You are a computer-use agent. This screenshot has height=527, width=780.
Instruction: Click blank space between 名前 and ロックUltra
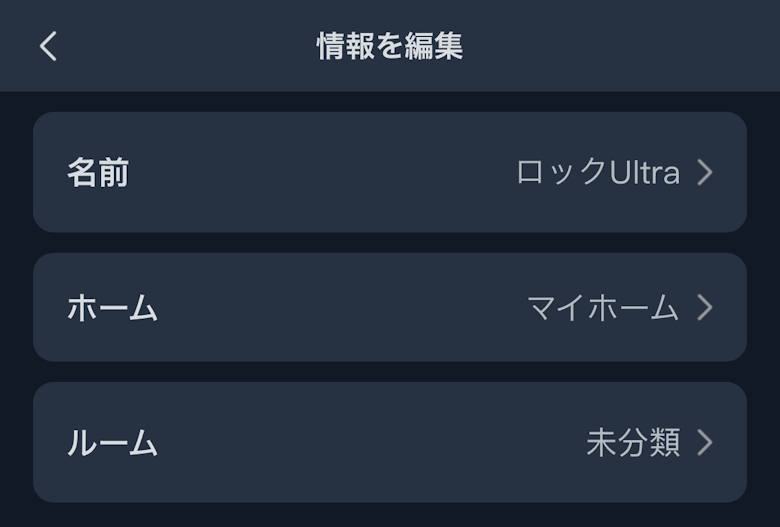320,173
